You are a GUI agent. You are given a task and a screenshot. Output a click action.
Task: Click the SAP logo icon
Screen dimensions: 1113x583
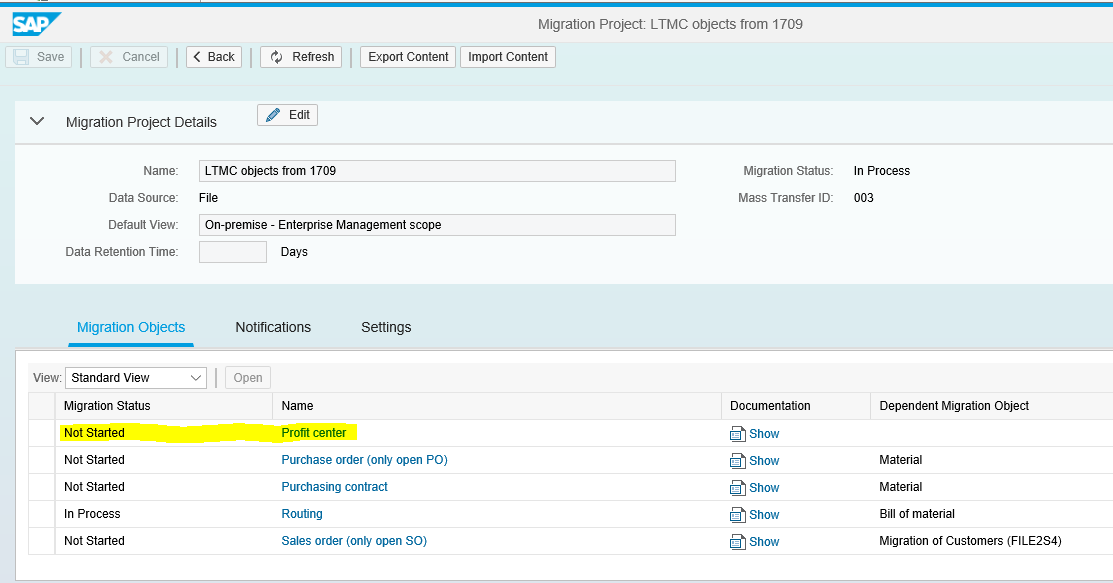(37, 24)
